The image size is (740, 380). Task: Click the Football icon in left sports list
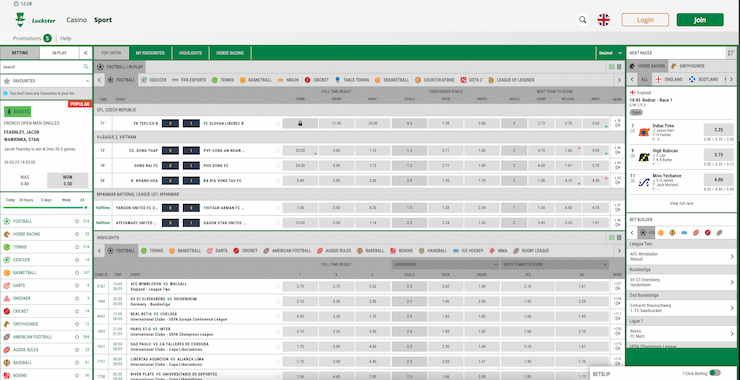7,221
